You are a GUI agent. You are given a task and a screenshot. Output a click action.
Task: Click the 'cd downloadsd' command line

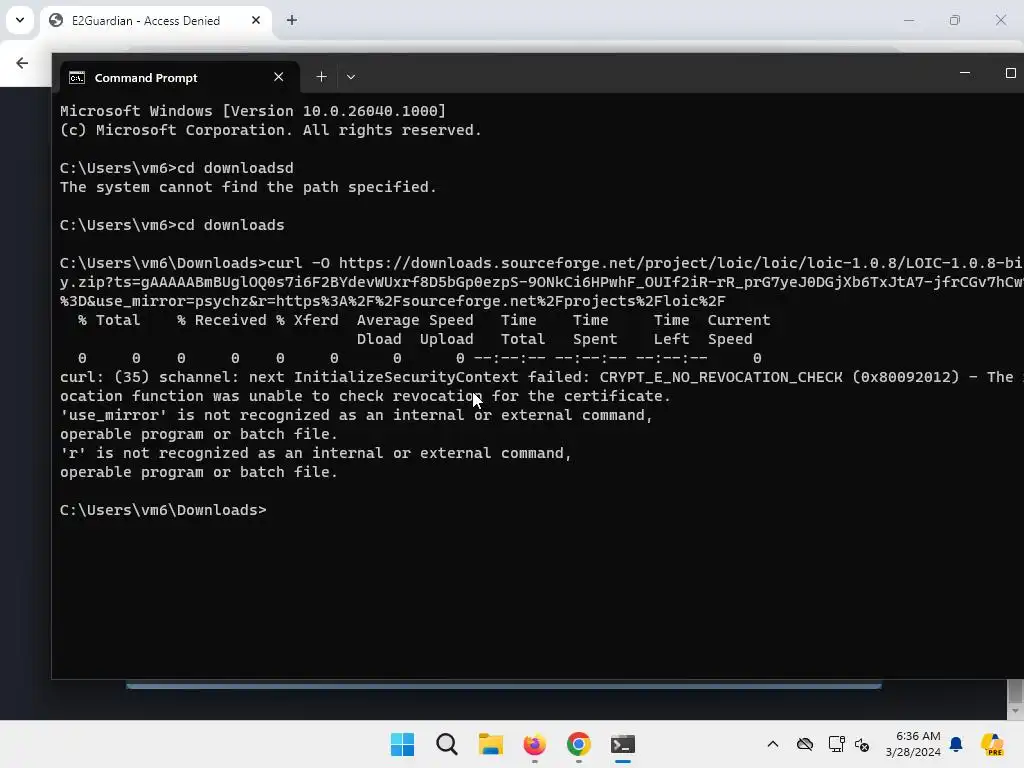176,168
